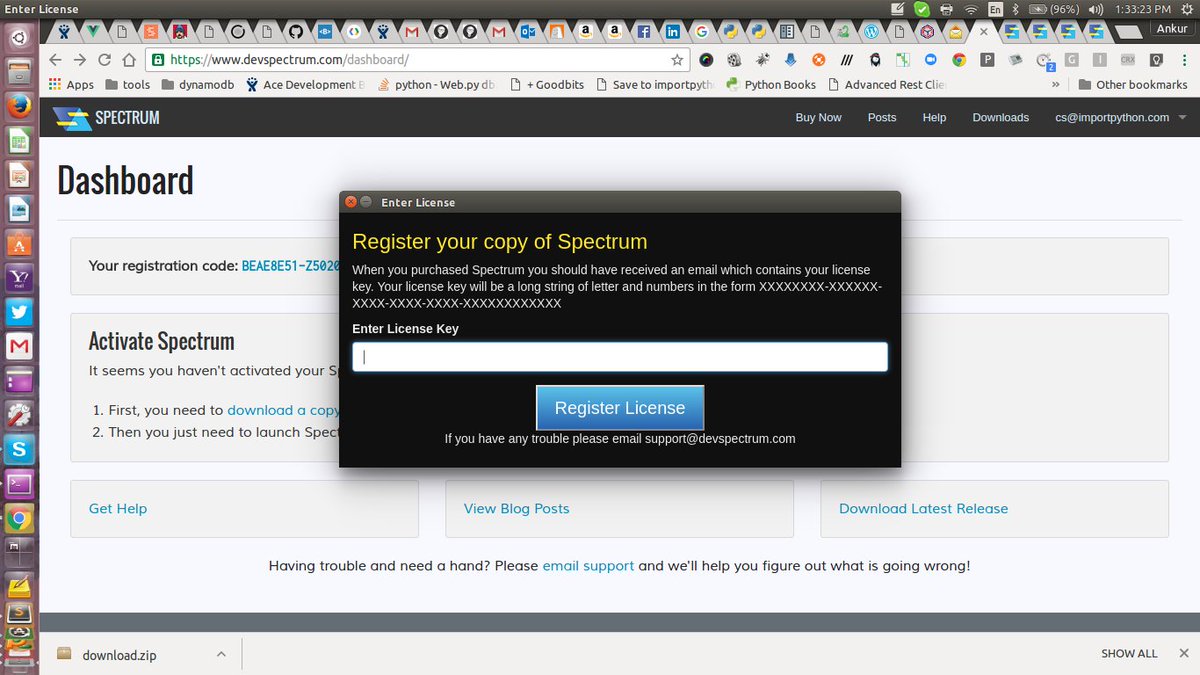
Task: Open download.zip from the downloads bar
Action: pyautogui.click(x=119, y=655)
